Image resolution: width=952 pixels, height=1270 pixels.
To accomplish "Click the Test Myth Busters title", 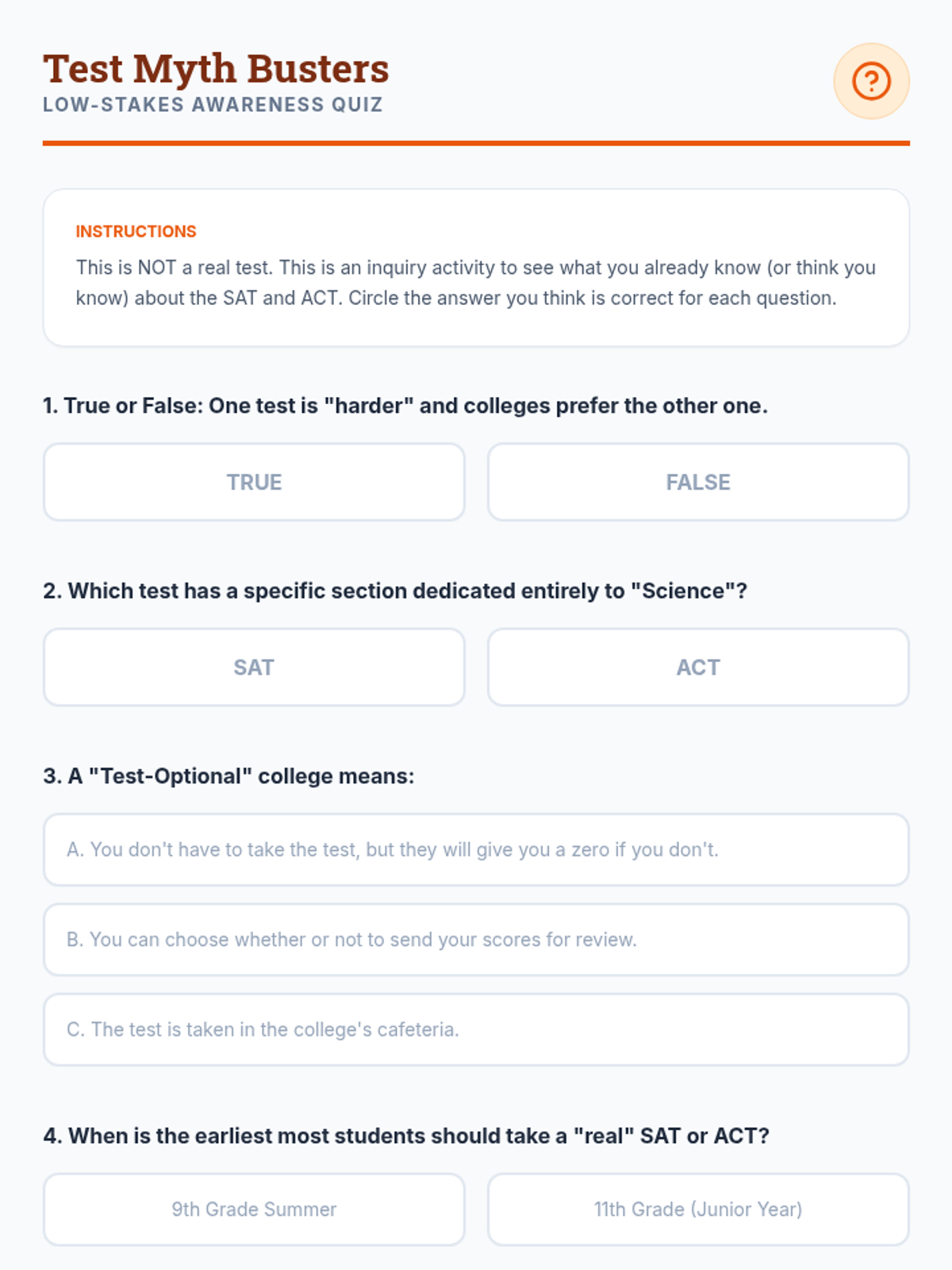I will (x=216, y=68).
